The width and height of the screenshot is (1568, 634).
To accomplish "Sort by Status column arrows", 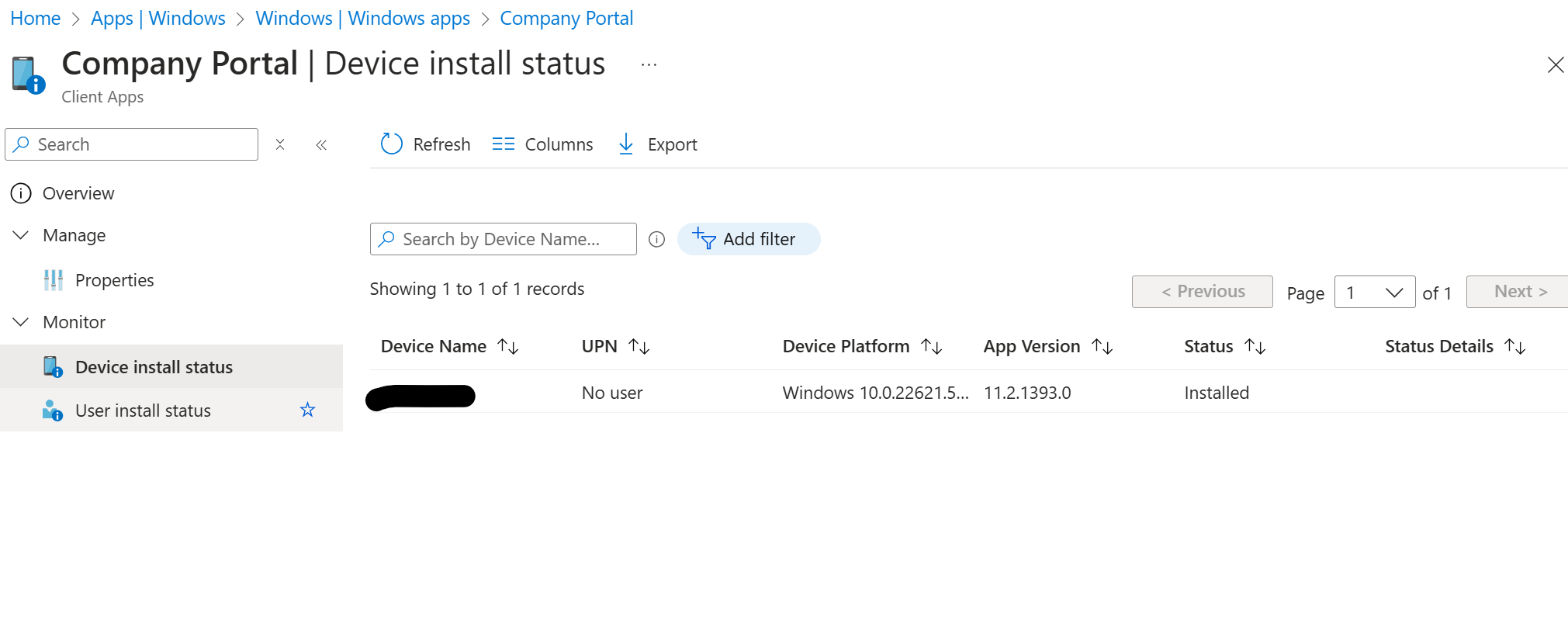I will click(1255, 346).
